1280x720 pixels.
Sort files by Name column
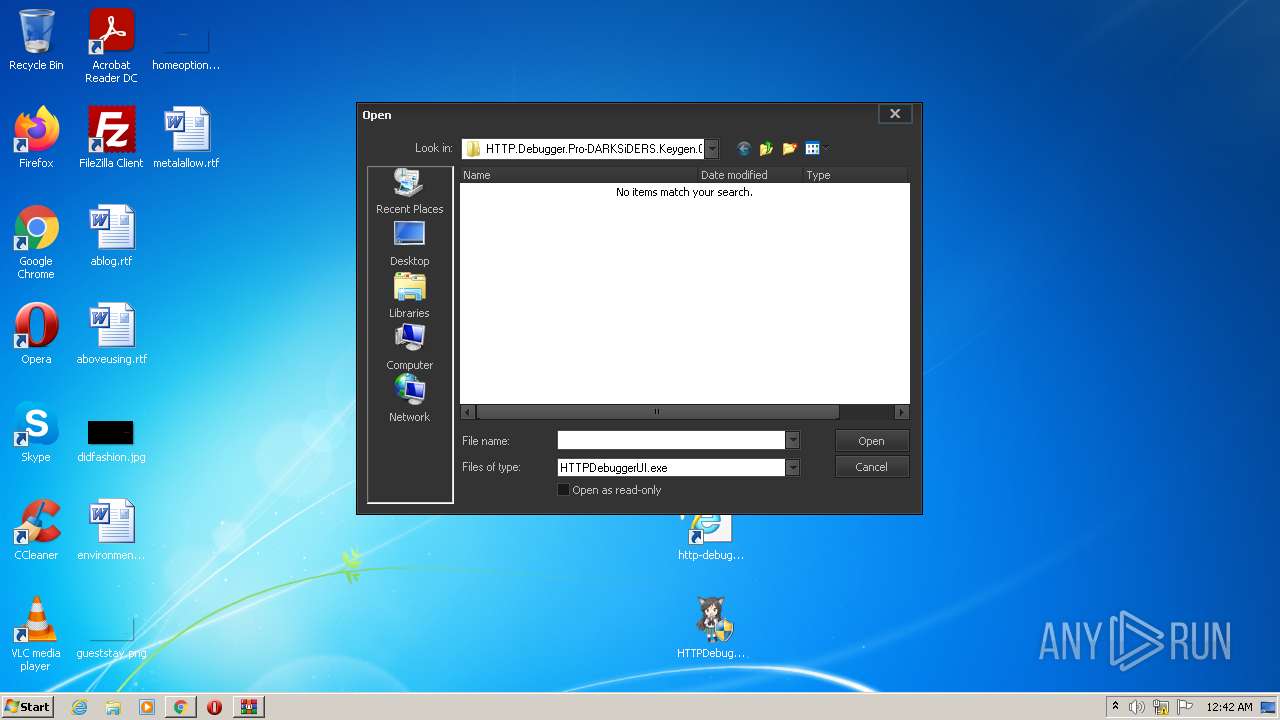(578, 175)
